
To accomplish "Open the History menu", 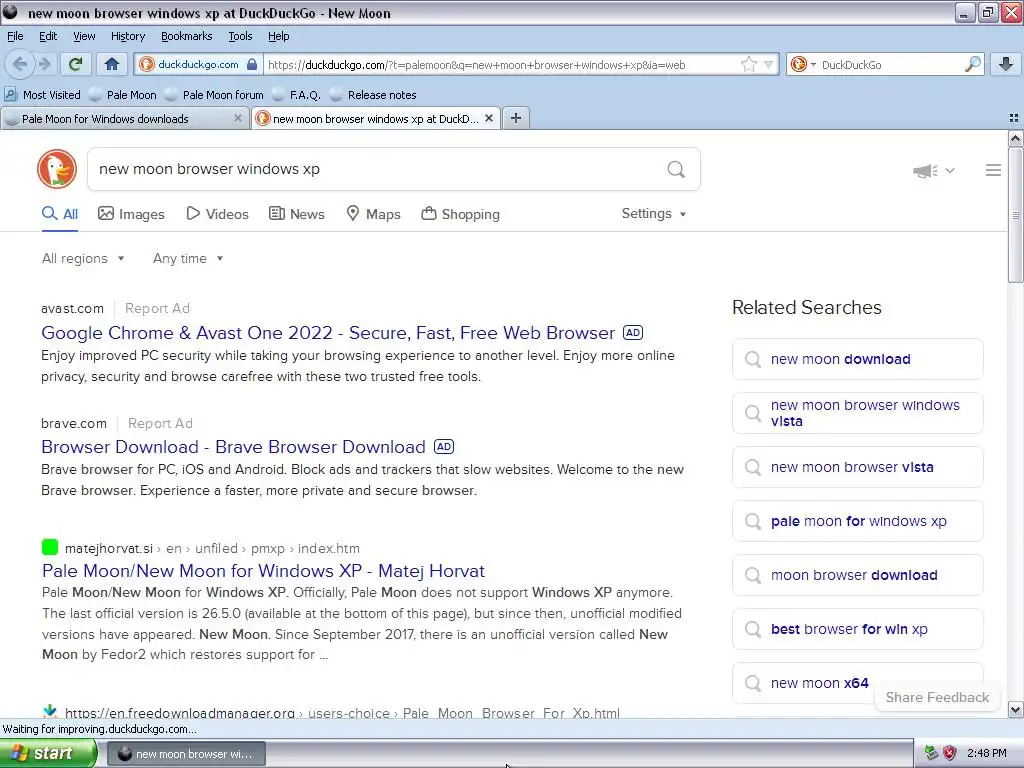I will point(127,36).
